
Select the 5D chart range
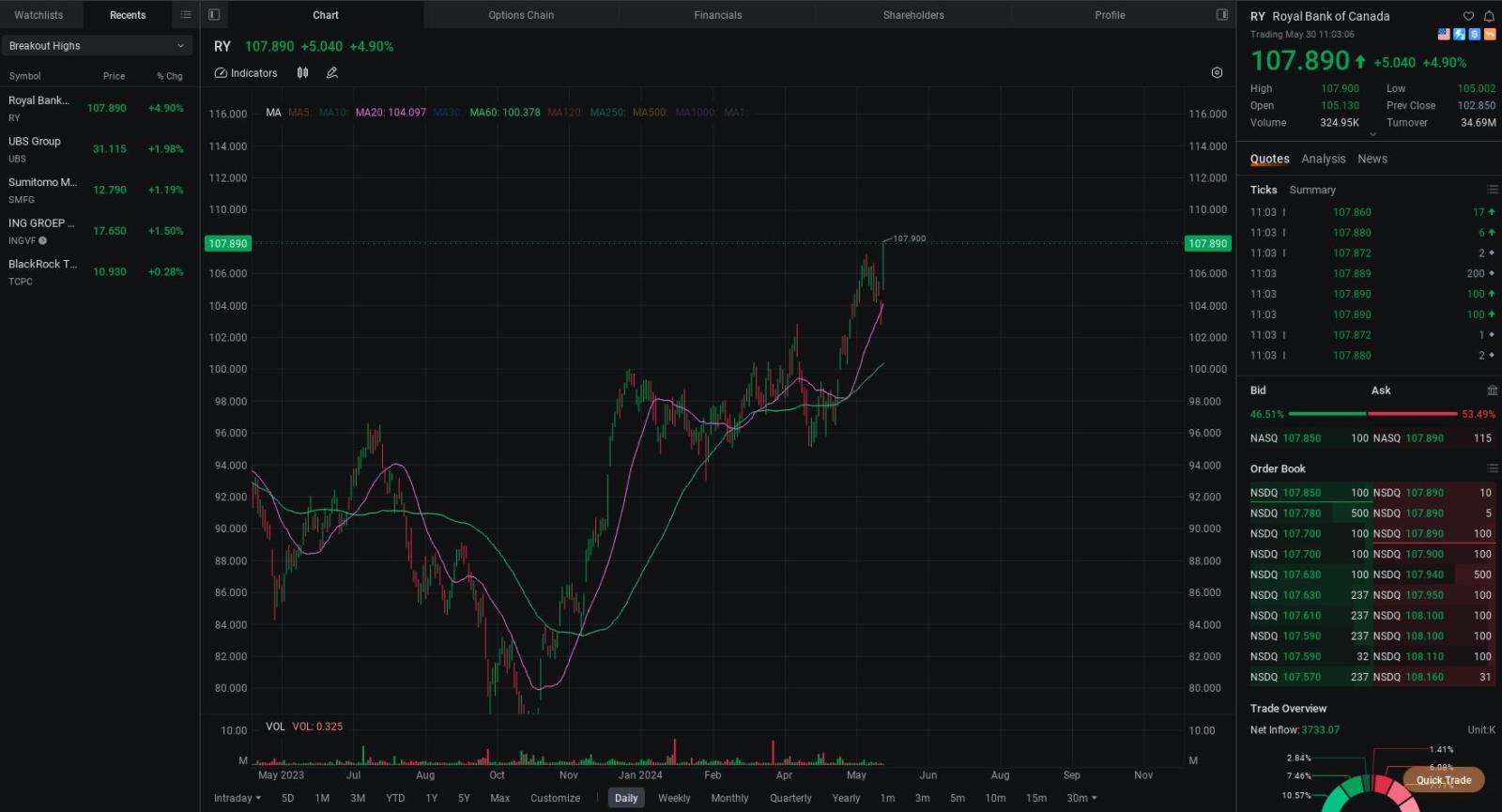coord(288,798)
